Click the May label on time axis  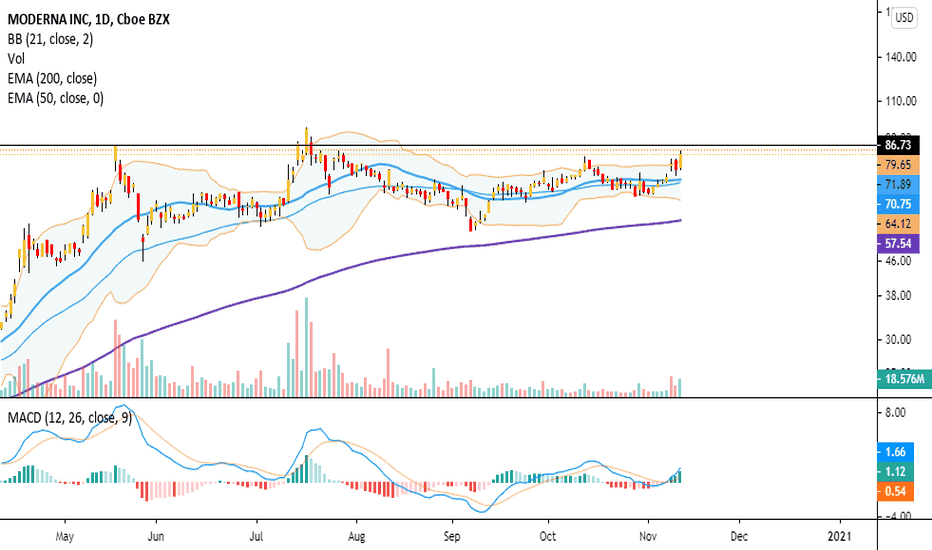click(x=64, y=536)
